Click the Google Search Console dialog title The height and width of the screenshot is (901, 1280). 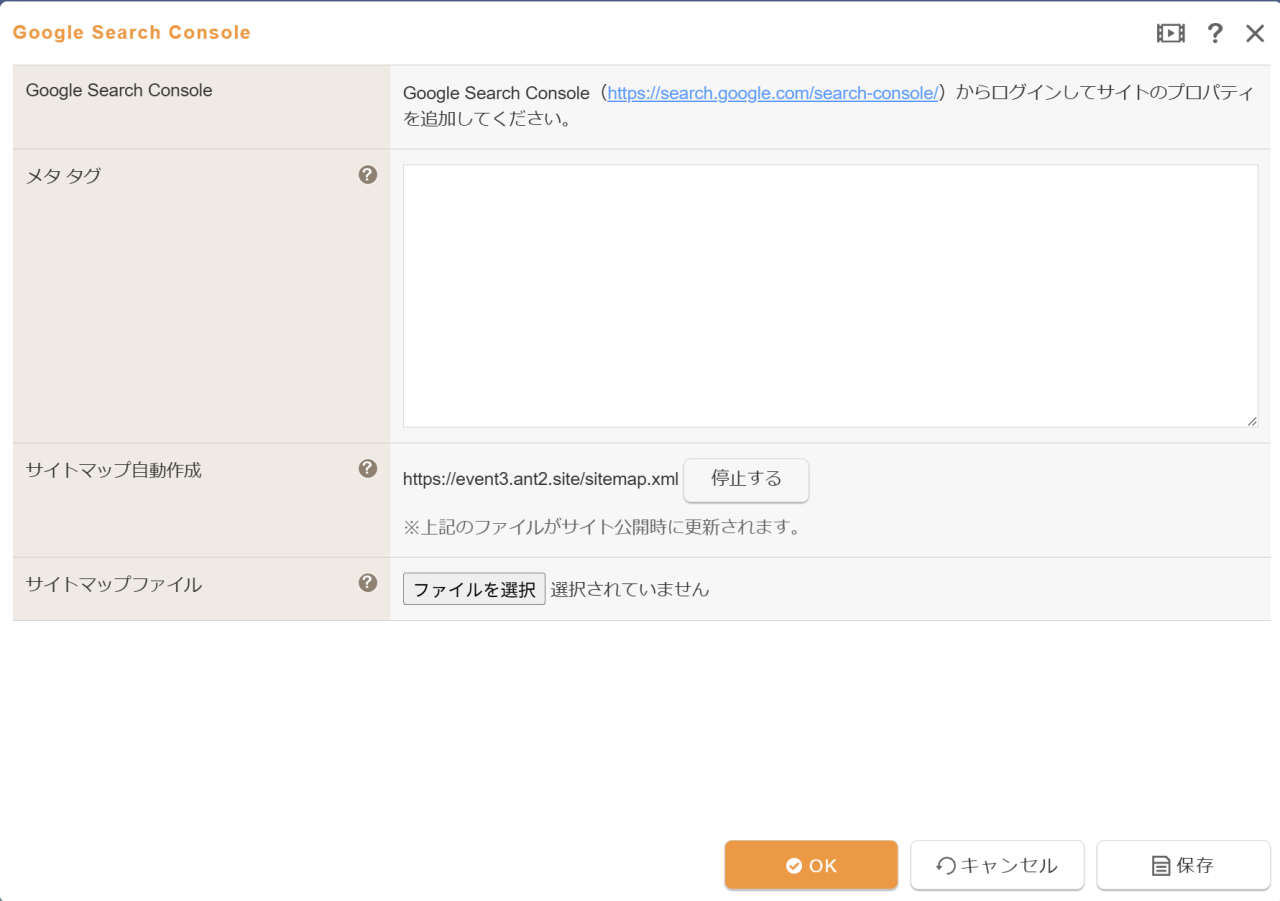tap(131, 32)
